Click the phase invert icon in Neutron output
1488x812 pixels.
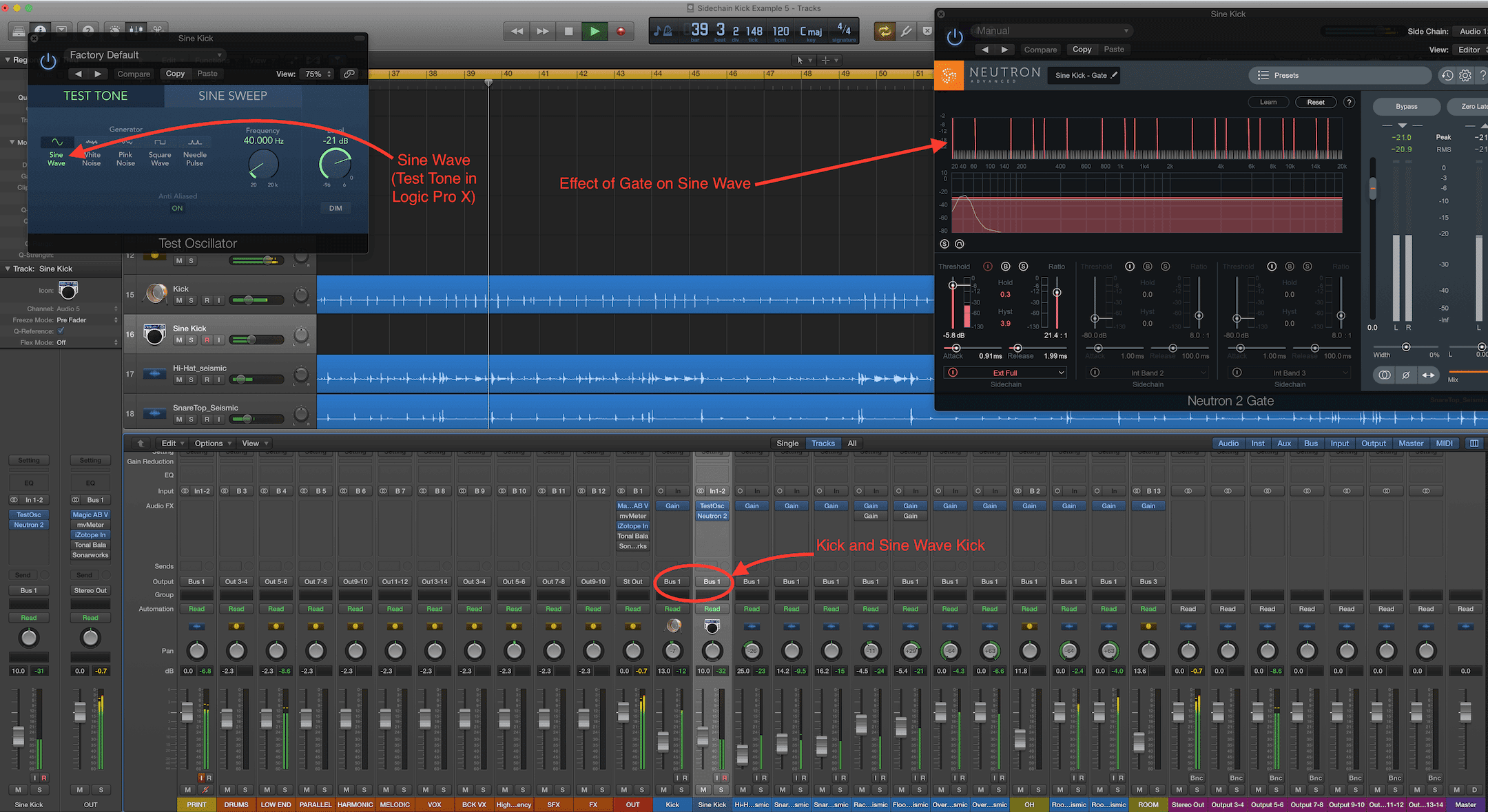click(x=1406, y=375)
